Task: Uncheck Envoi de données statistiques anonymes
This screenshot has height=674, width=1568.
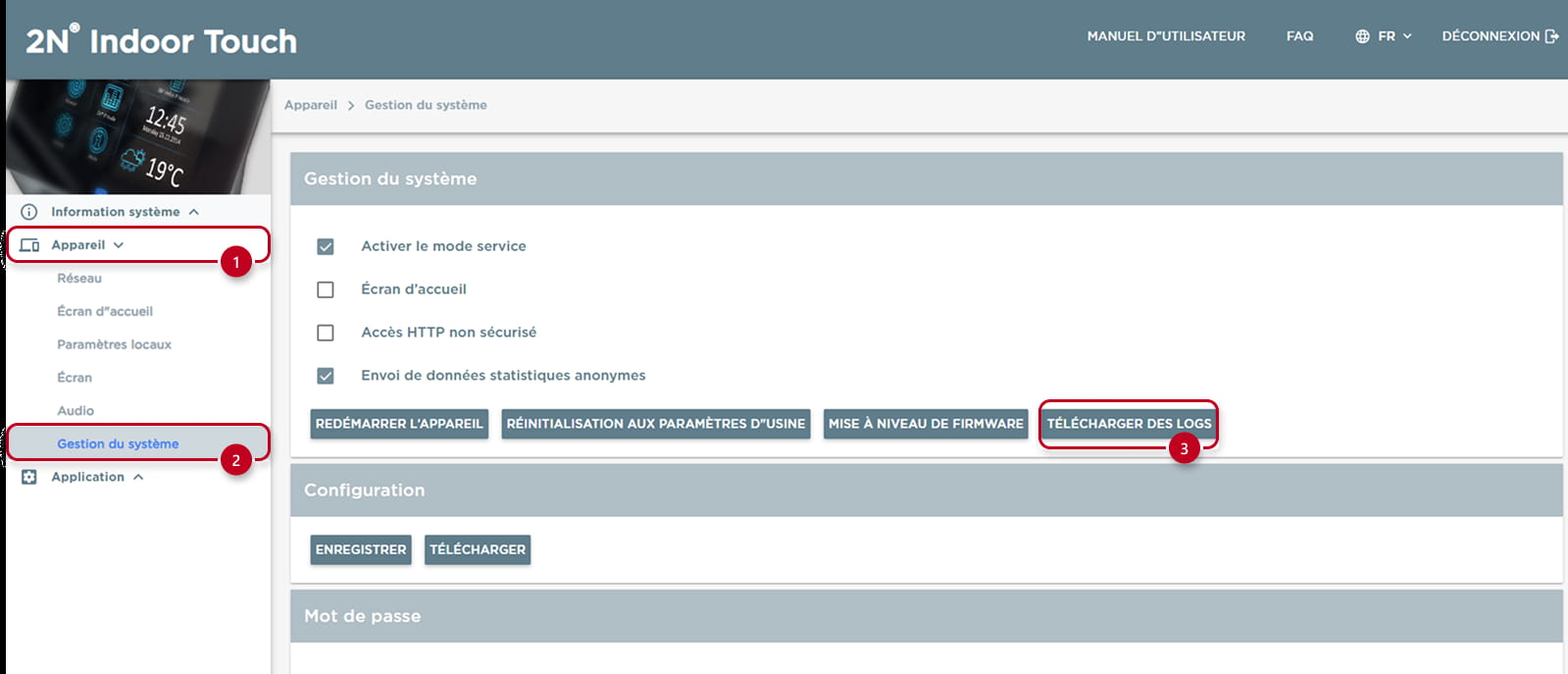Action: pyautogui.click(x=326, y=376)
